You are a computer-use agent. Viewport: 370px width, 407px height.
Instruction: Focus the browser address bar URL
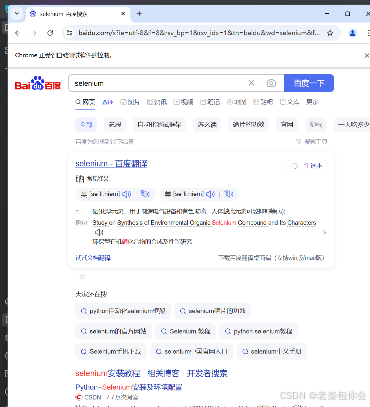pyautogui.click(x=199, y=33)
